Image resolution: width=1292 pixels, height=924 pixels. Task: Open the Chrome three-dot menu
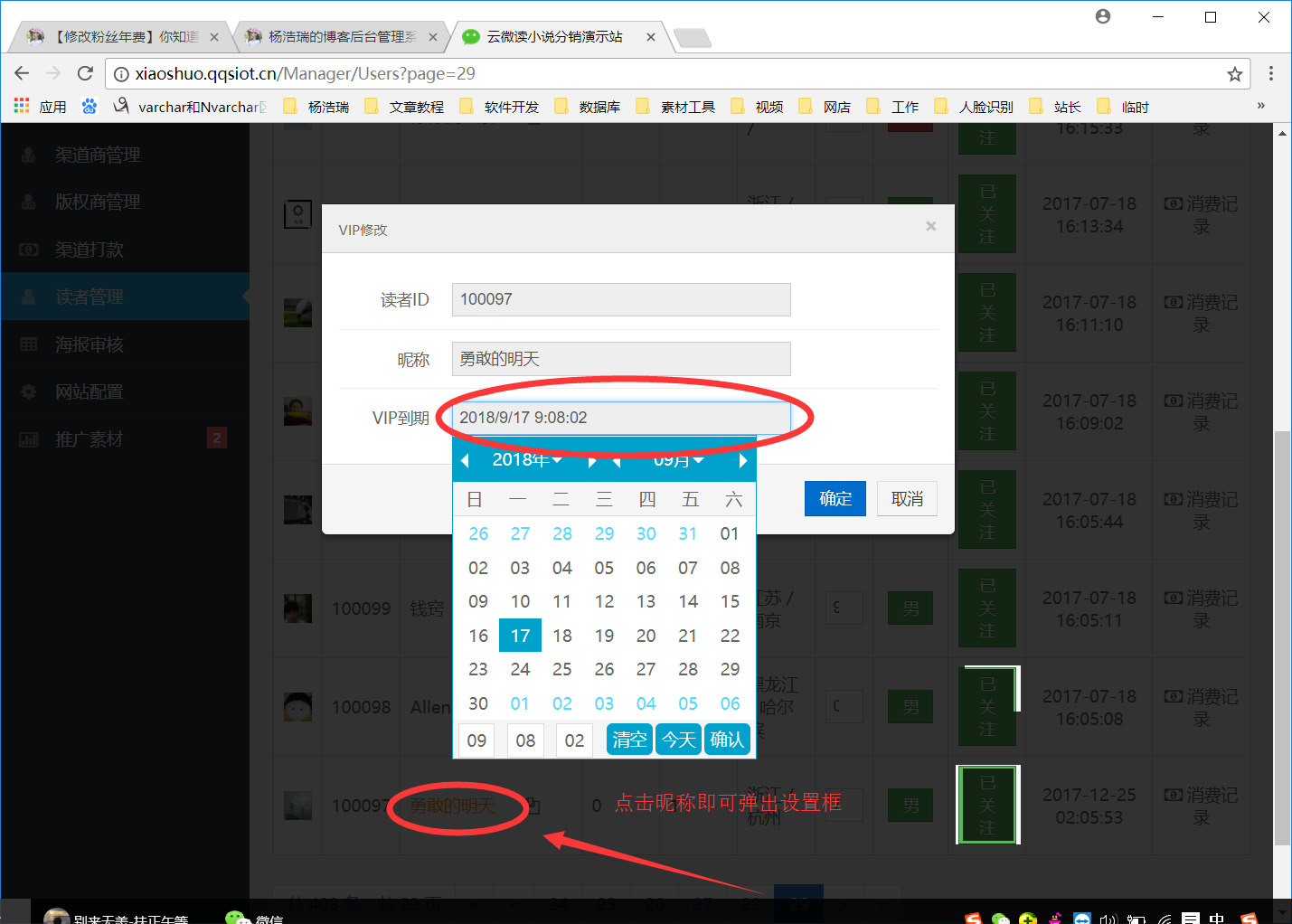pyautogui.click(x=1270, y=74)
